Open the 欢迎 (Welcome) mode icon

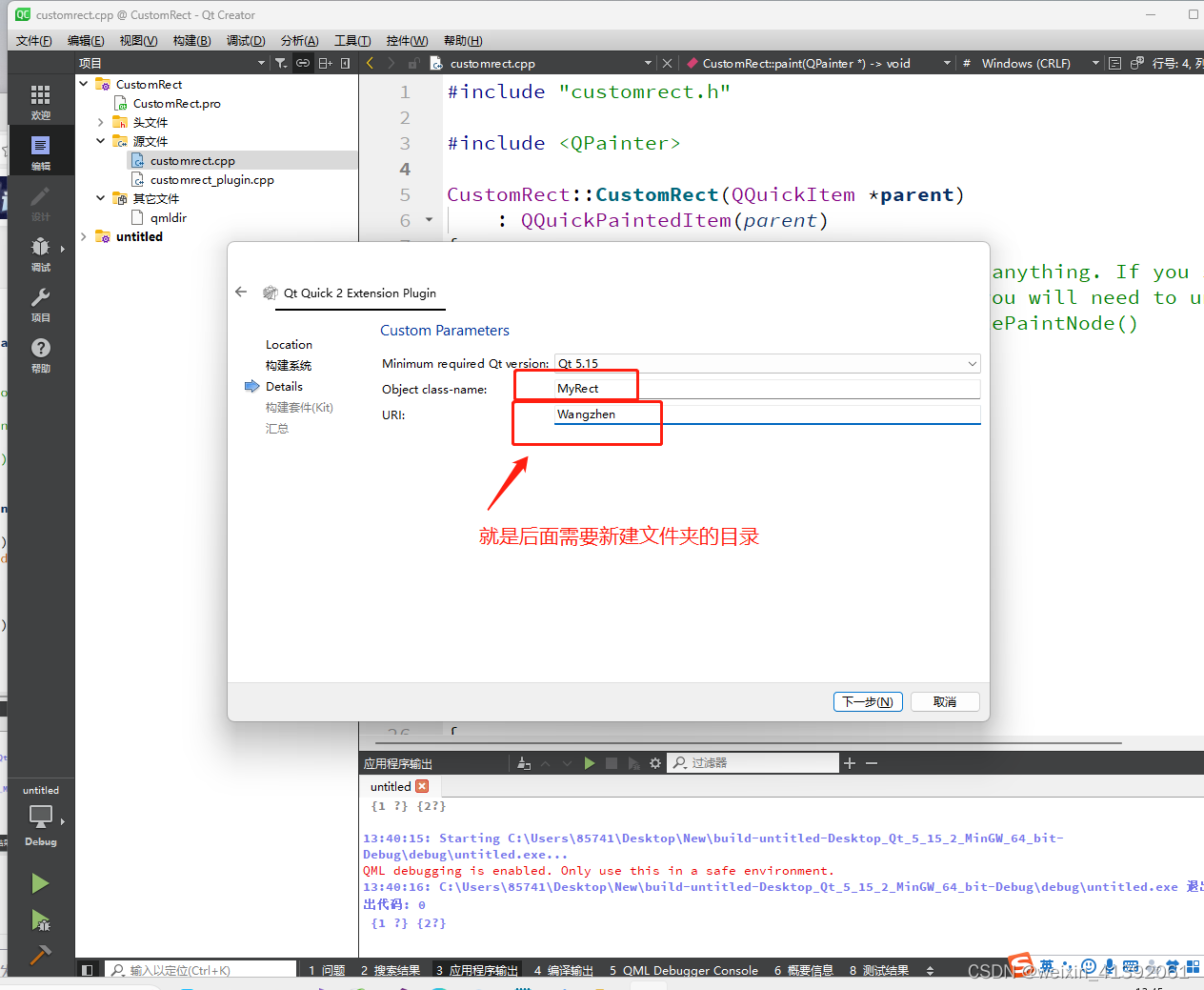41,101
